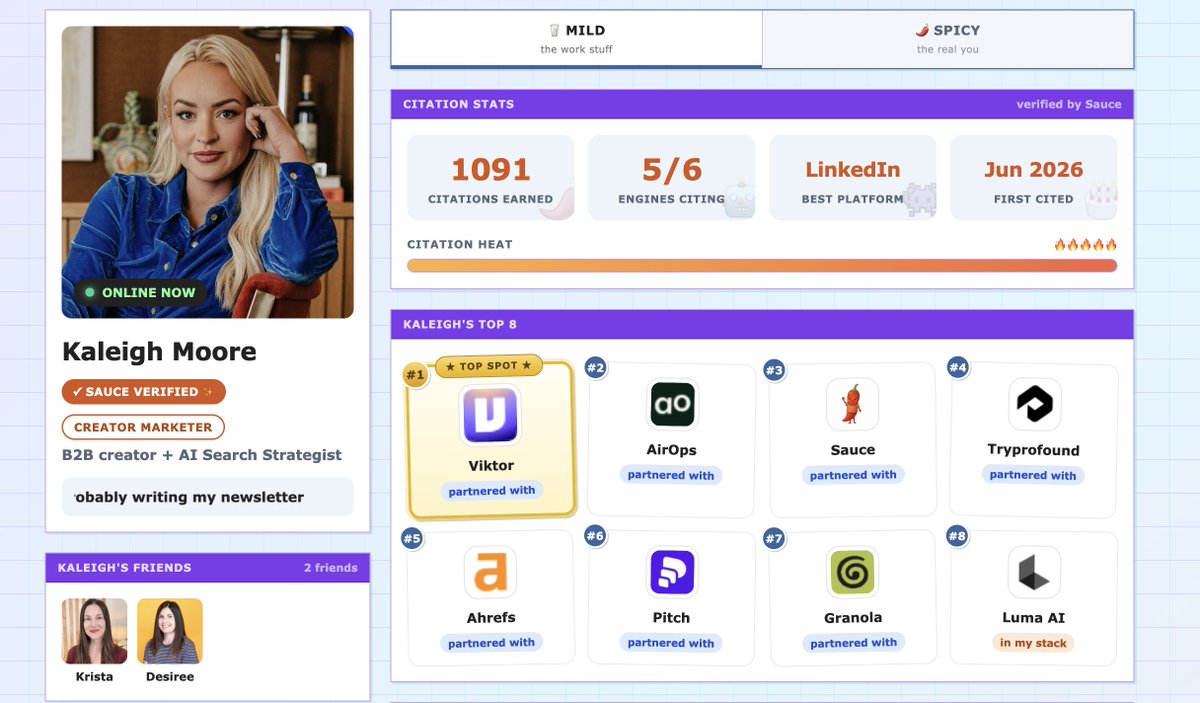Click AirOps partnered with tag
This screenshot has width=1200, height=703.
(x=671, y=475)
